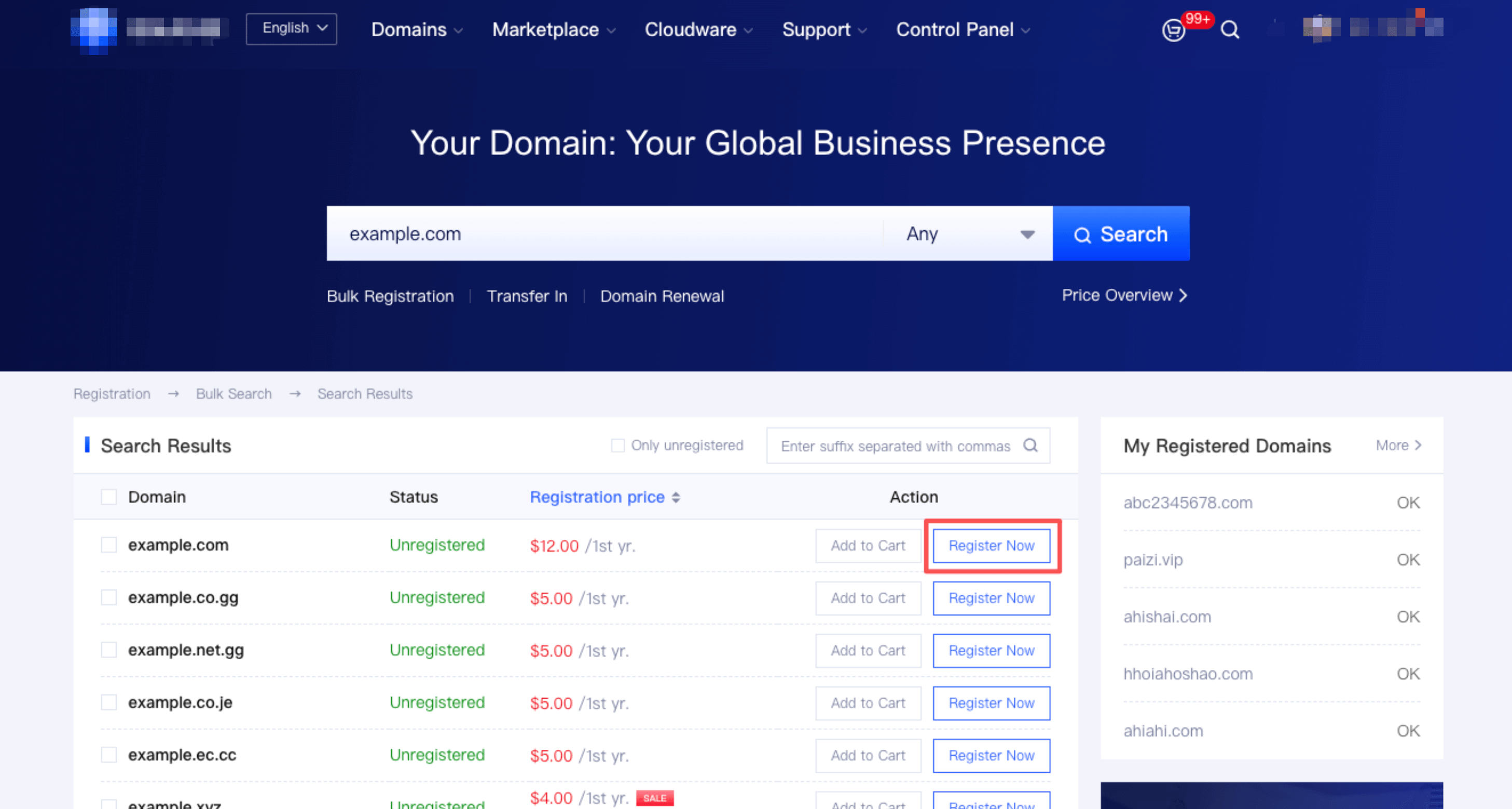Screen dimensions: 1512x809
Task: Click the domain search input field
Action: click(604, 233)
